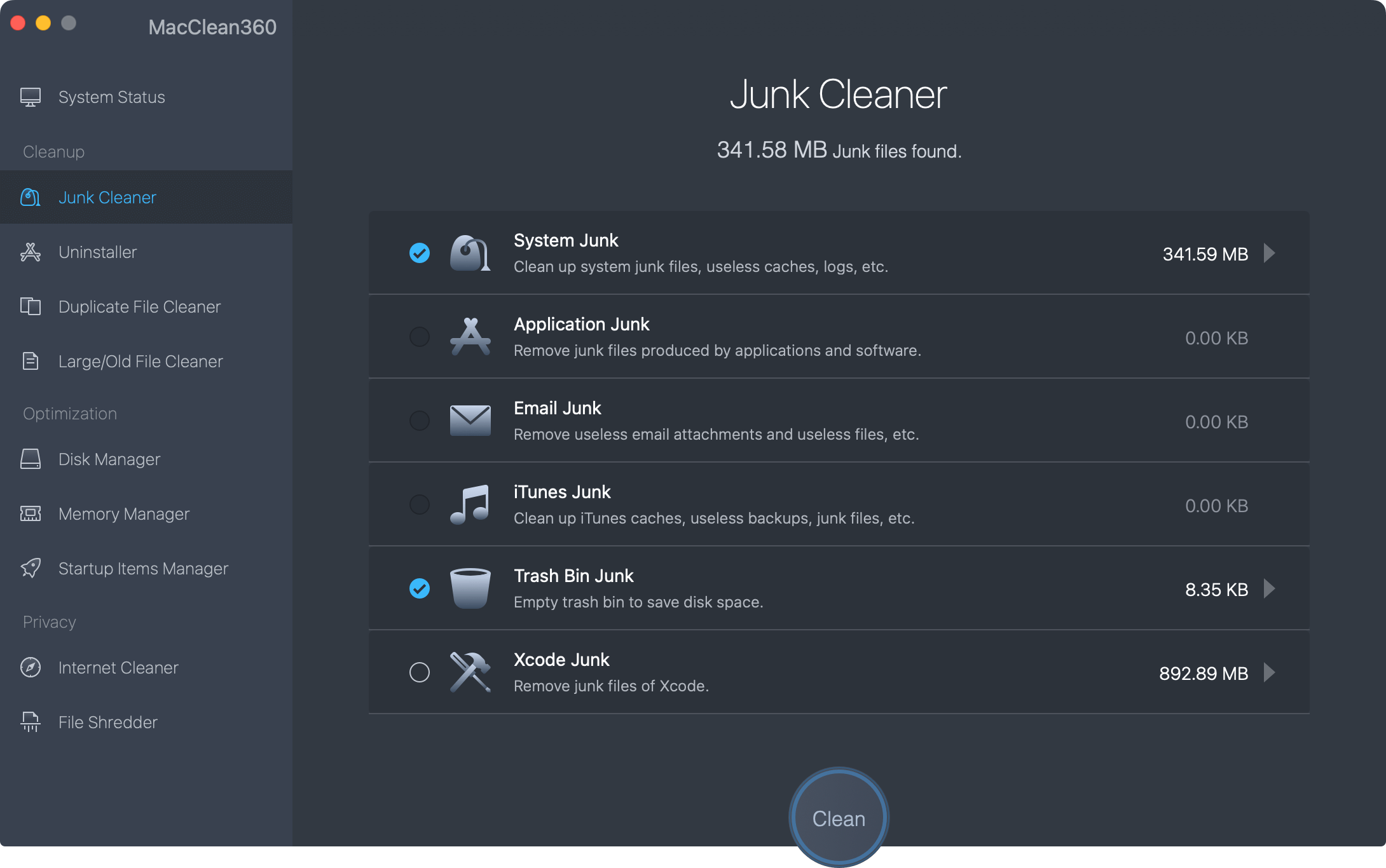View System Status
1386x868 pixels.
pyautogui.click(x=111, y=97)
